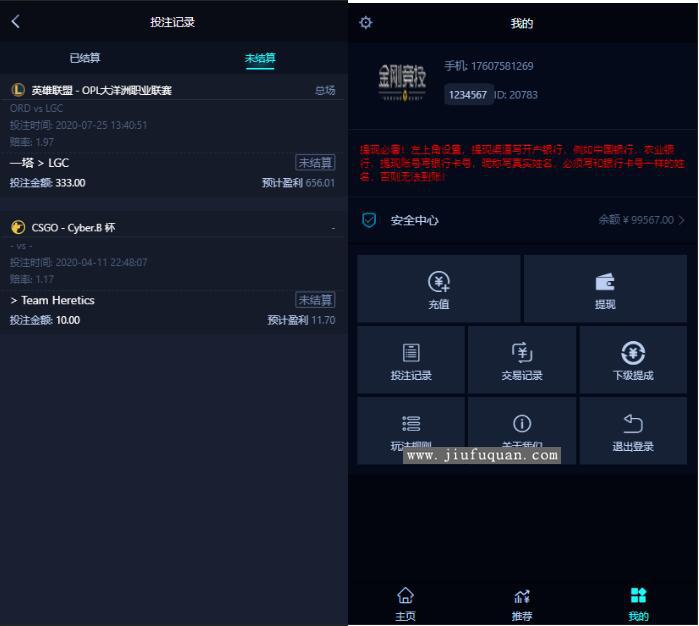Click the 投注金额 333.00 amount

pyautogui.click(x=48, y=183)
